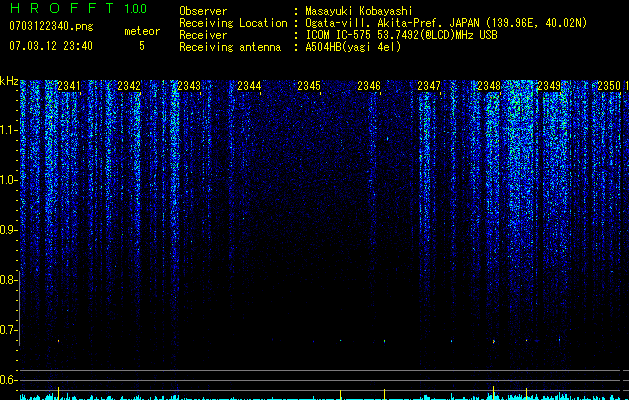Click the Receiving Location label
Image resolution: width=629 pixels, height=400 pixels.
click(x=233, y=23)
